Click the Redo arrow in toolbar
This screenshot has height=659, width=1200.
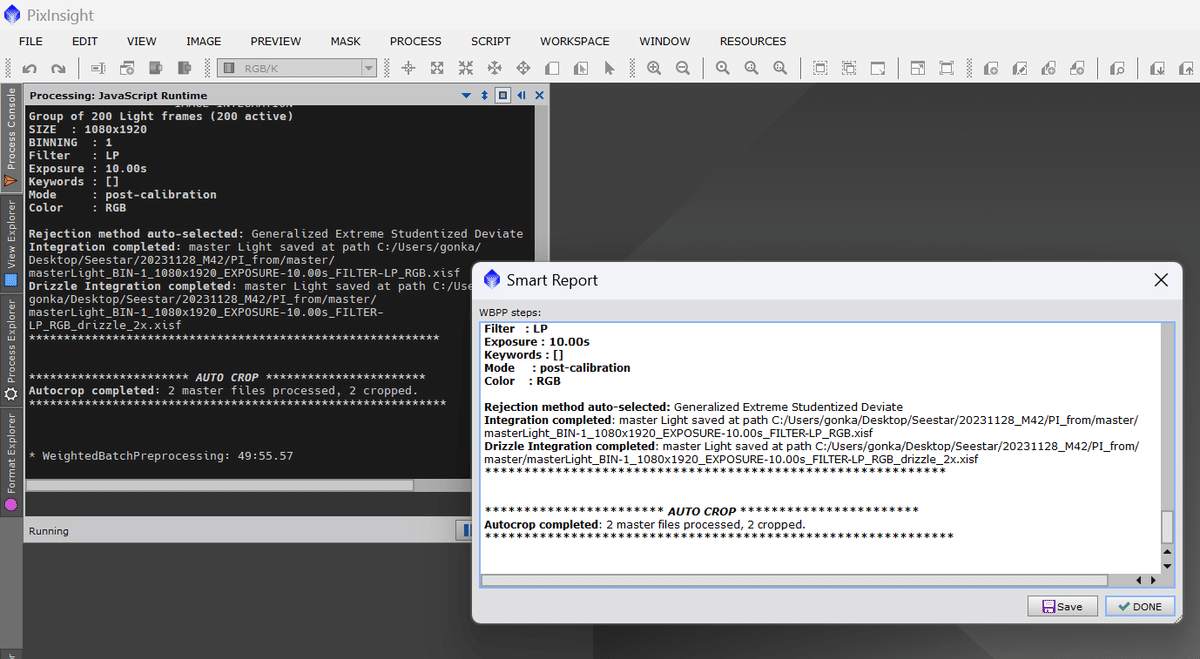click(58, 68)
